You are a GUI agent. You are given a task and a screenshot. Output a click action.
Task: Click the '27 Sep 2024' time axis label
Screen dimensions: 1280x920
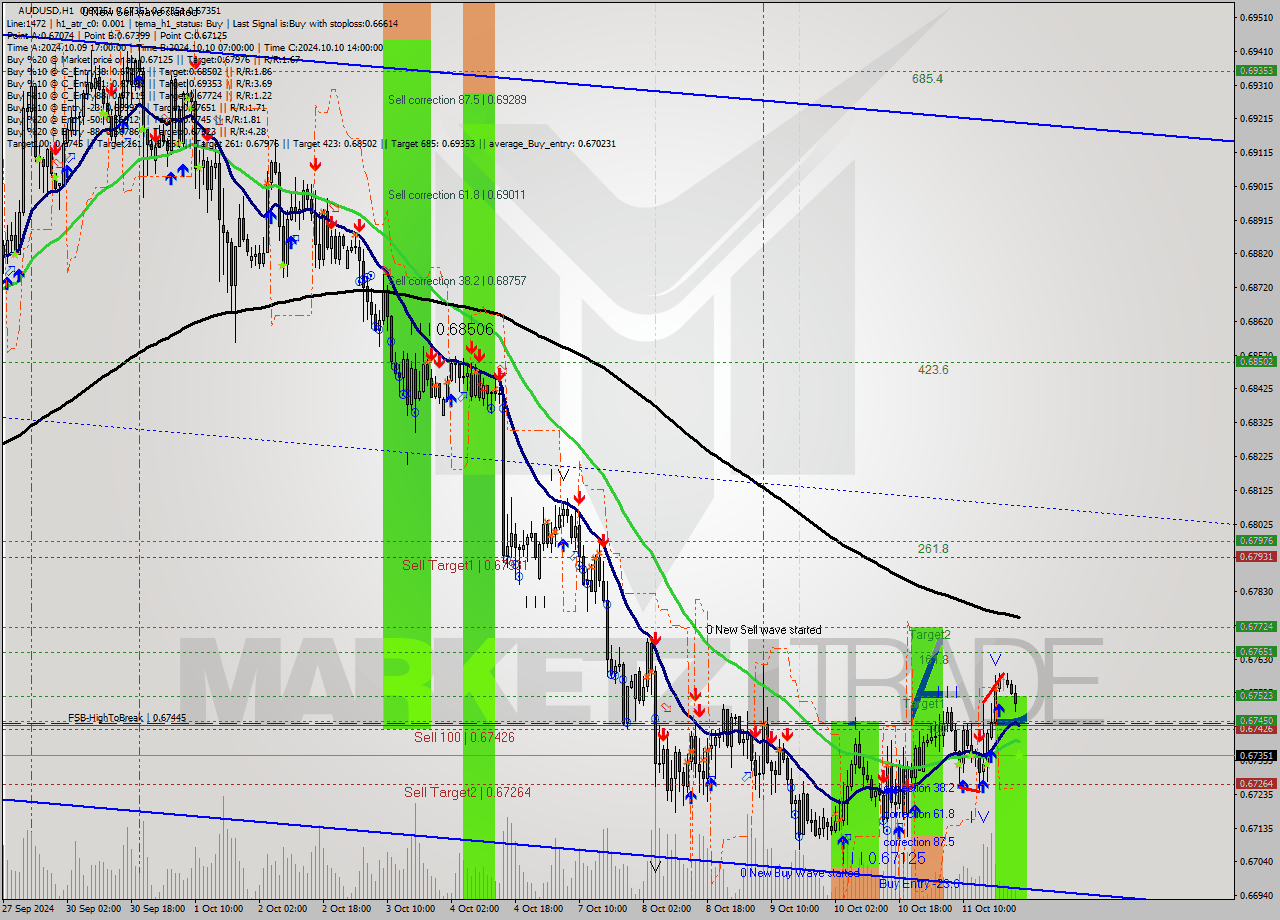point(30,909)
